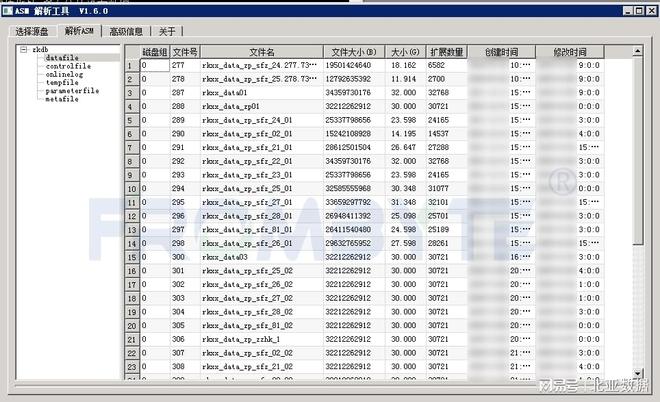Image resolution: width=660 pixels, height=402 pixels.
Task: Click scrollbar up arrow of table
Action: [x=638, y=51]
